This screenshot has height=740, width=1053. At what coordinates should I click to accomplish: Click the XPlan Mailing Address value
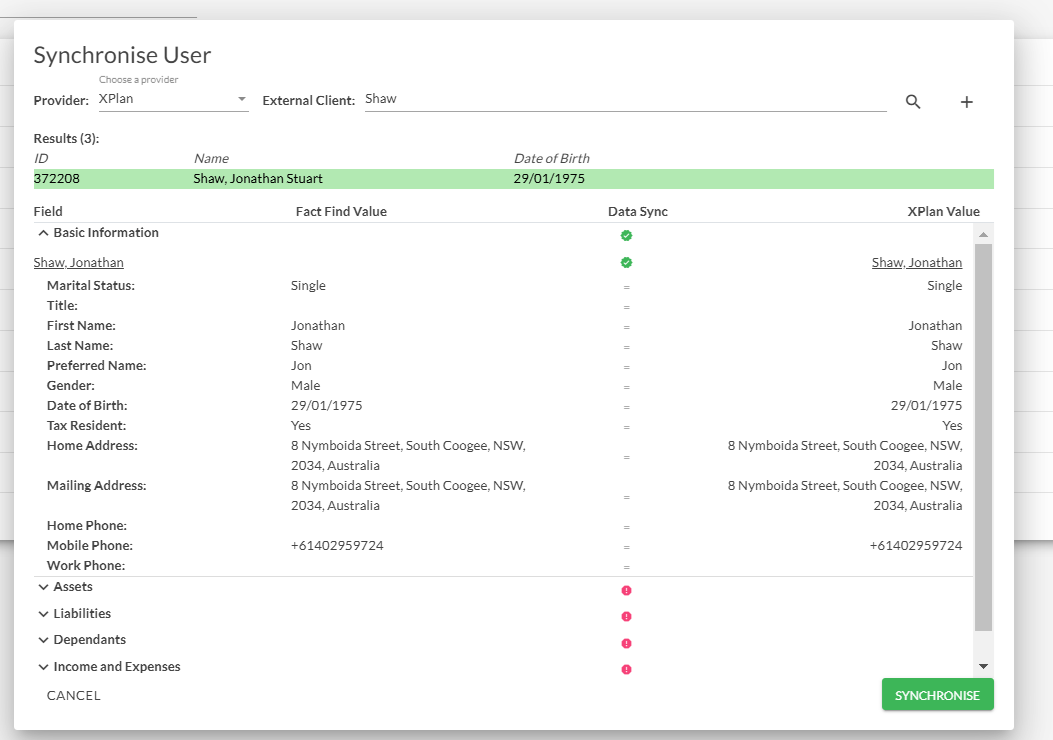[x=845, y=496]
